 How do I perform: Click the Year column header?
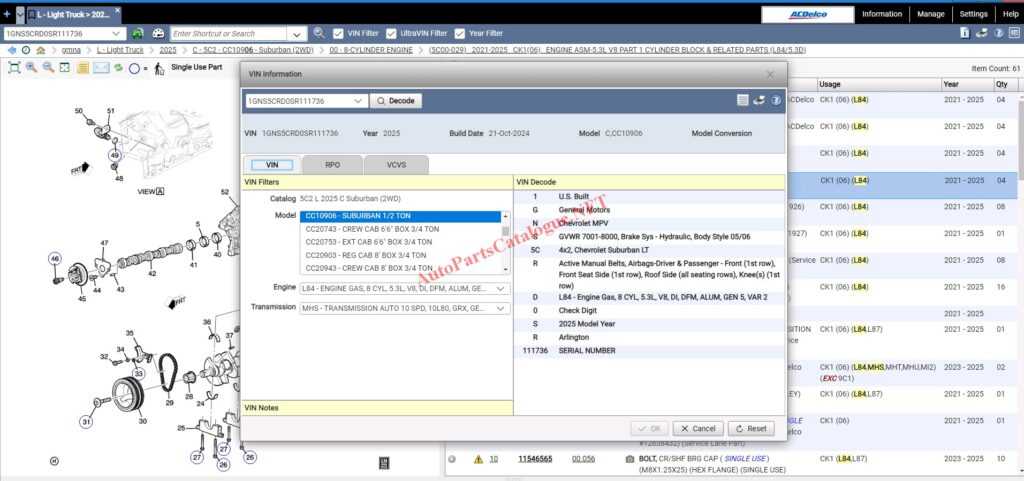(967, 84)
